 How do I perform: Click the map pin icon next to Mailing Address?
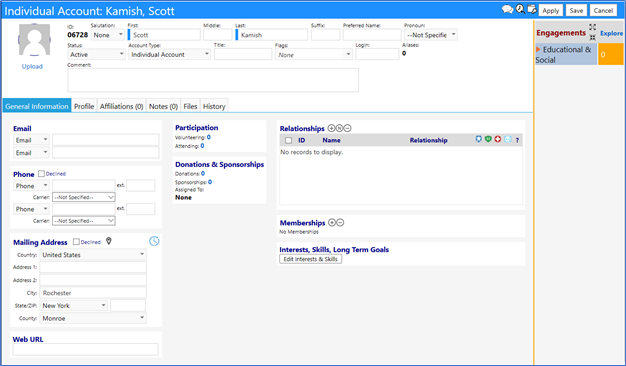click(x=109, y=241)
